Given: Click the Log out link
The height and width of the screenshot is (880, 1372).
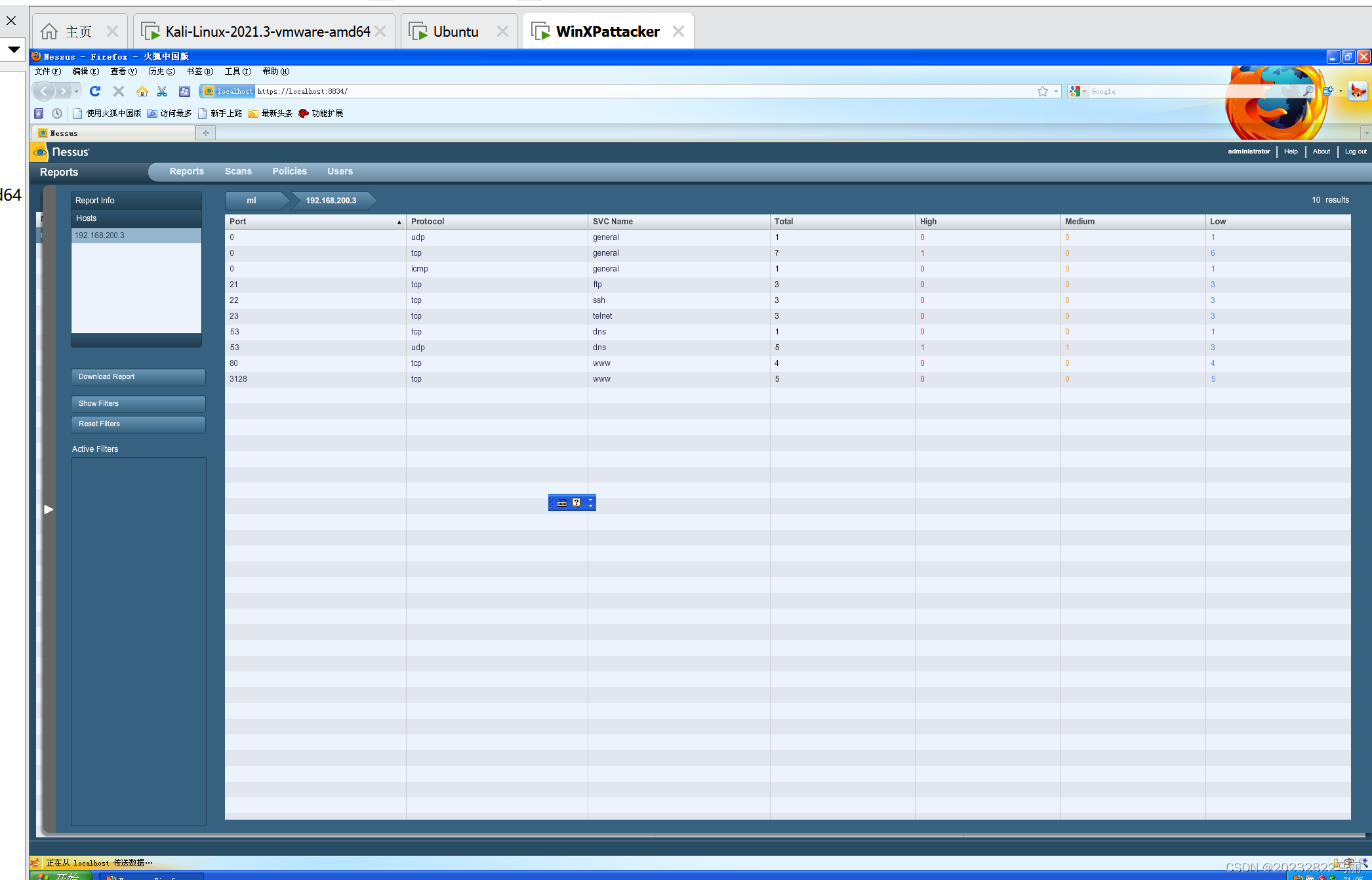Looking at the screenshot, I should [x=1356, y=151].
